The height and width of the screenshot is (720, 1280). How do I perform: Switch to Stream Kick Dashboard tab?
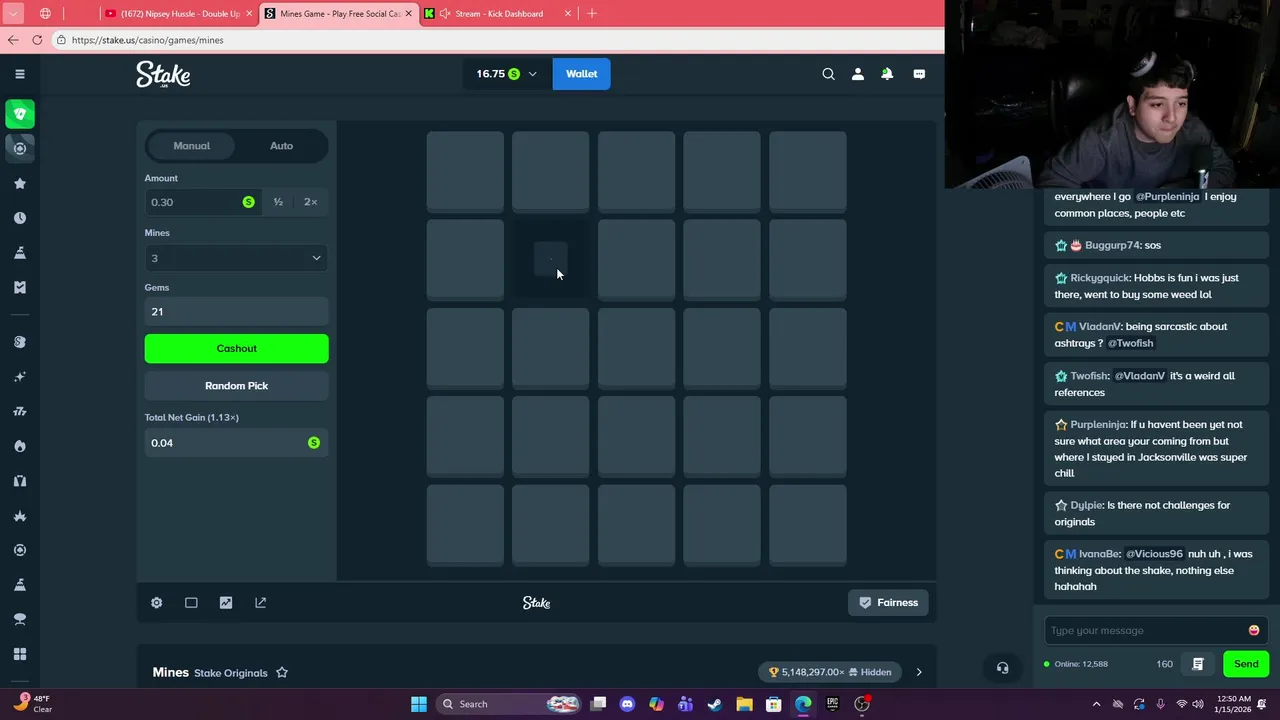point(498,14)
